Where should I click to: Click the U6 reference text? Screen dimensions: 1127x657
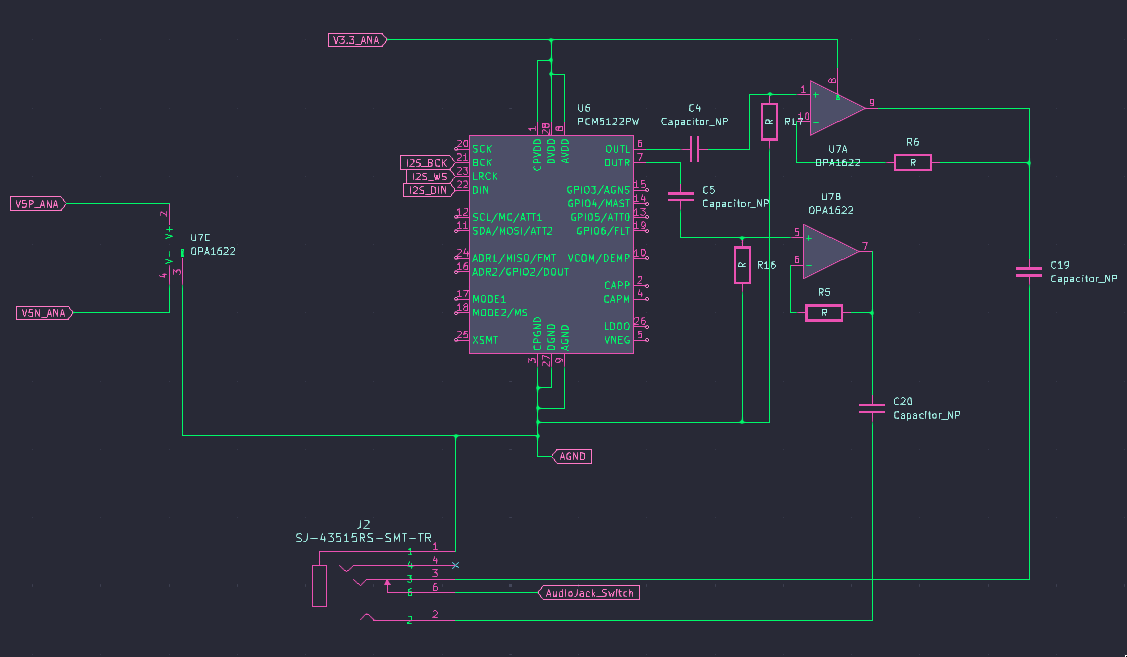(x=584, y=108)
